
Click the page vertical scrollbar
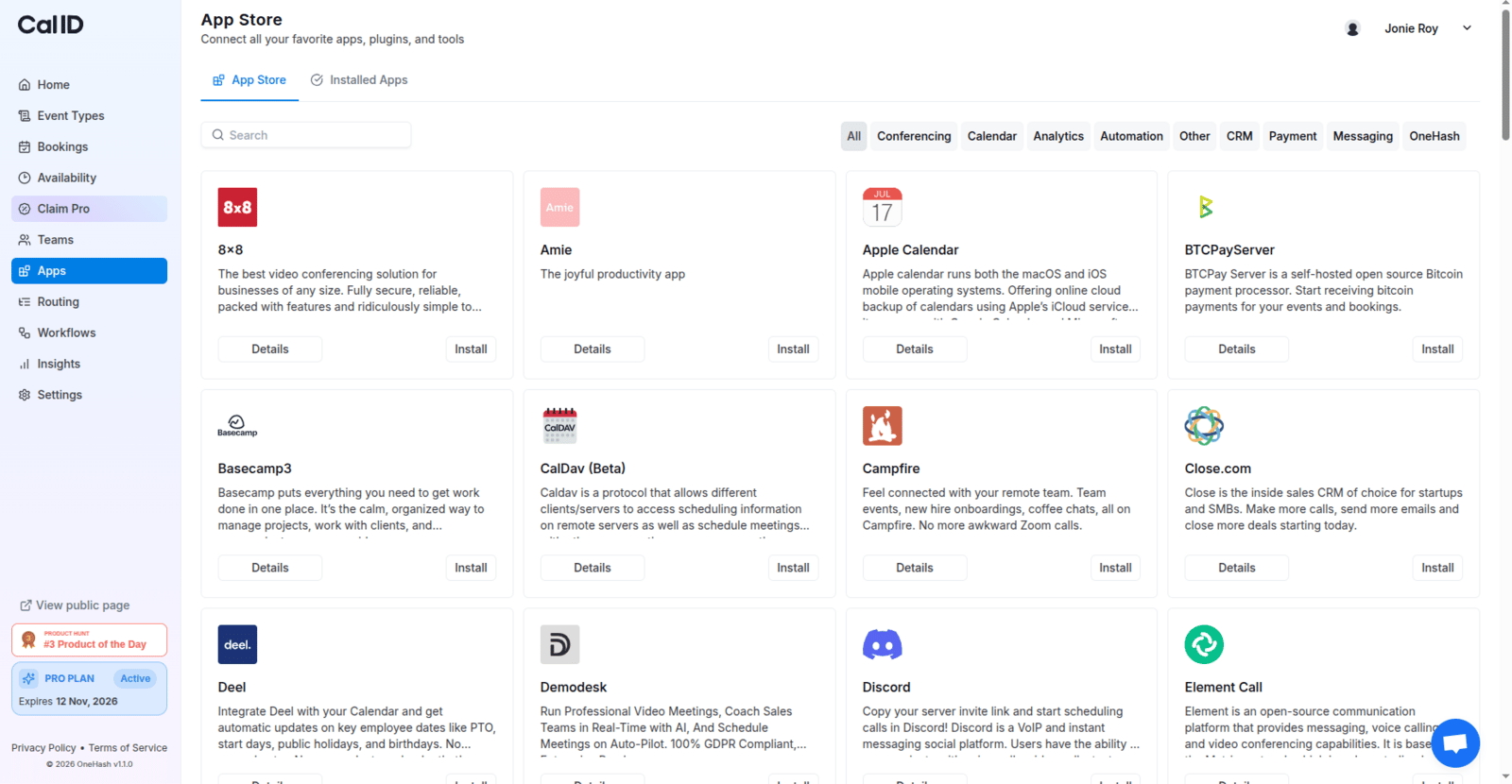click(1505, 74)
